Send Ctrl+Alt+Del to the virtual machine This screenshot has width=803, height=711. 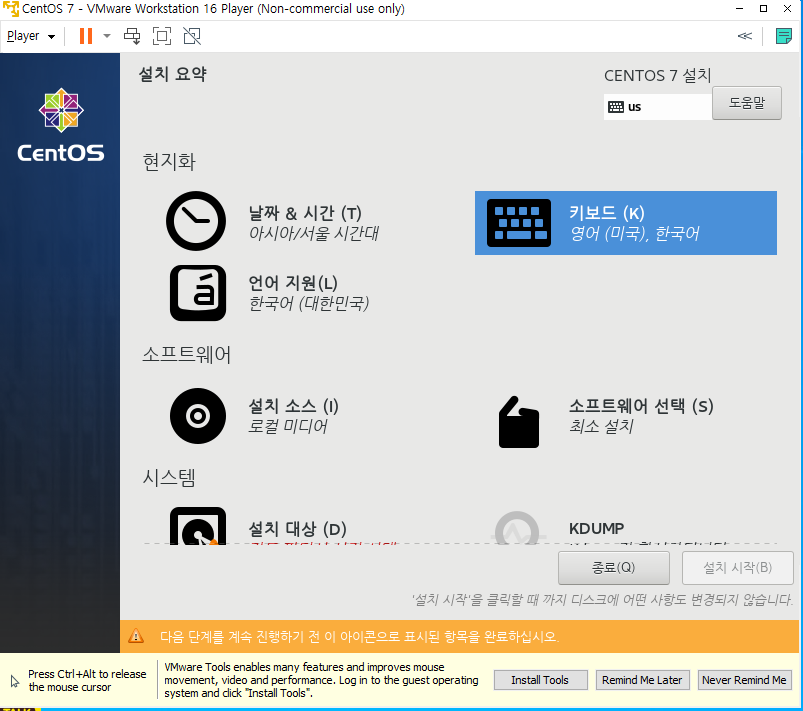(x=132, y=36)
